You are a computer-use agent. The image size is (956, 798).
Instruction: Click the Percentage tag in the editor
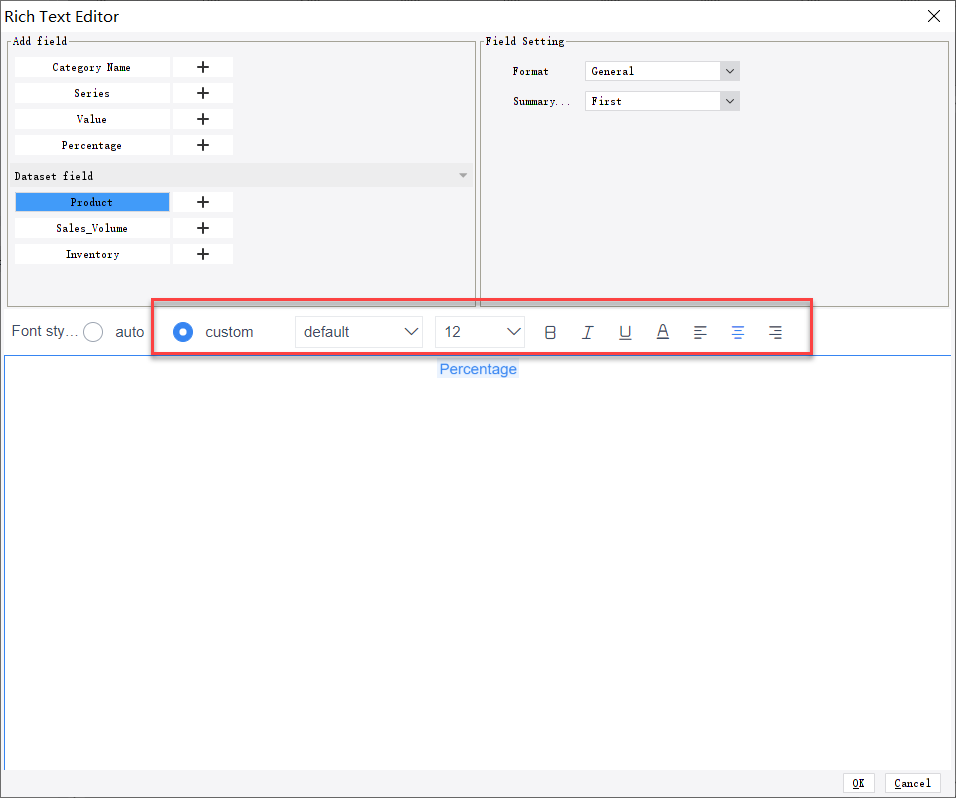point(478,369)
